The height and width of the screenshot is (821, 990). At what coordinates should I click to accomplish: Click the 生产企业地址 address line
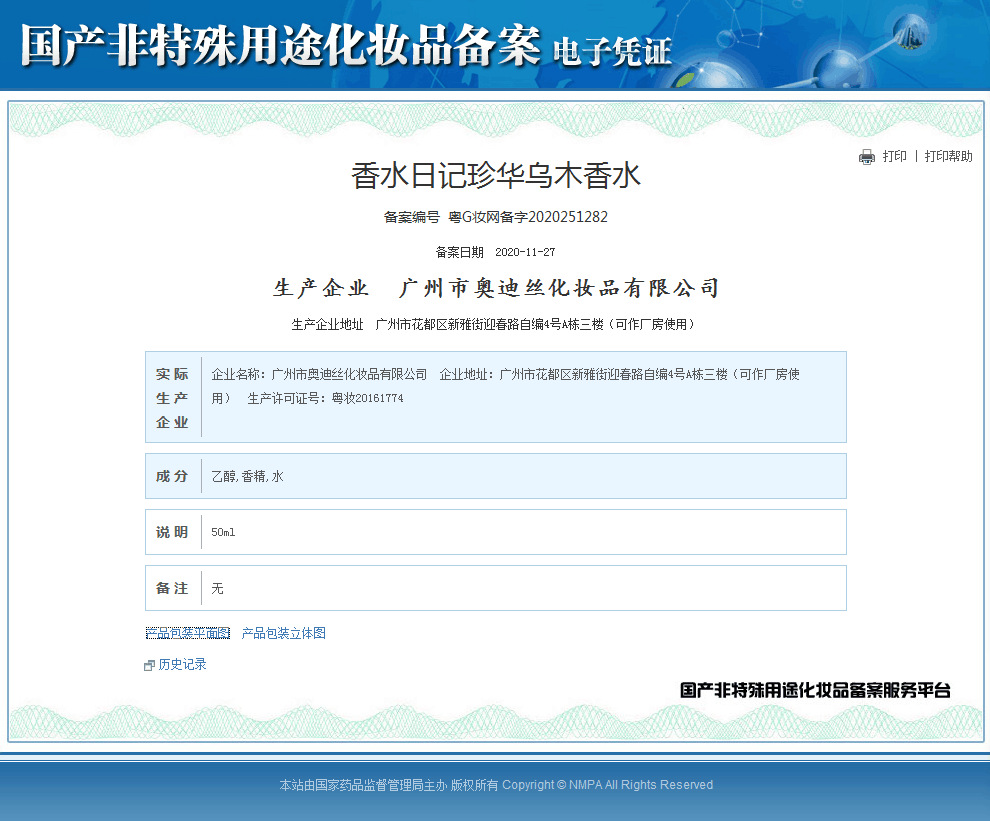click(494, 324)
